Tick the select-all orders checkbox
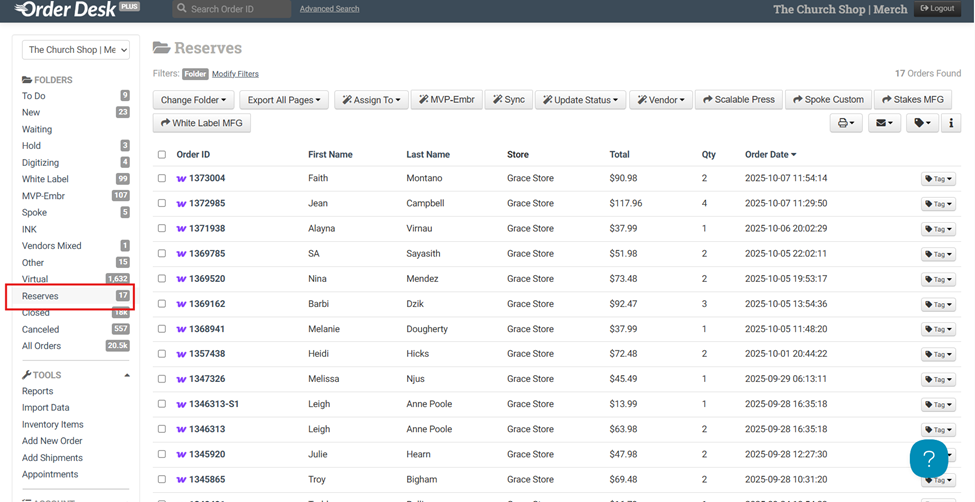Viewport: 975px width, 502px height. click(162, 155)
